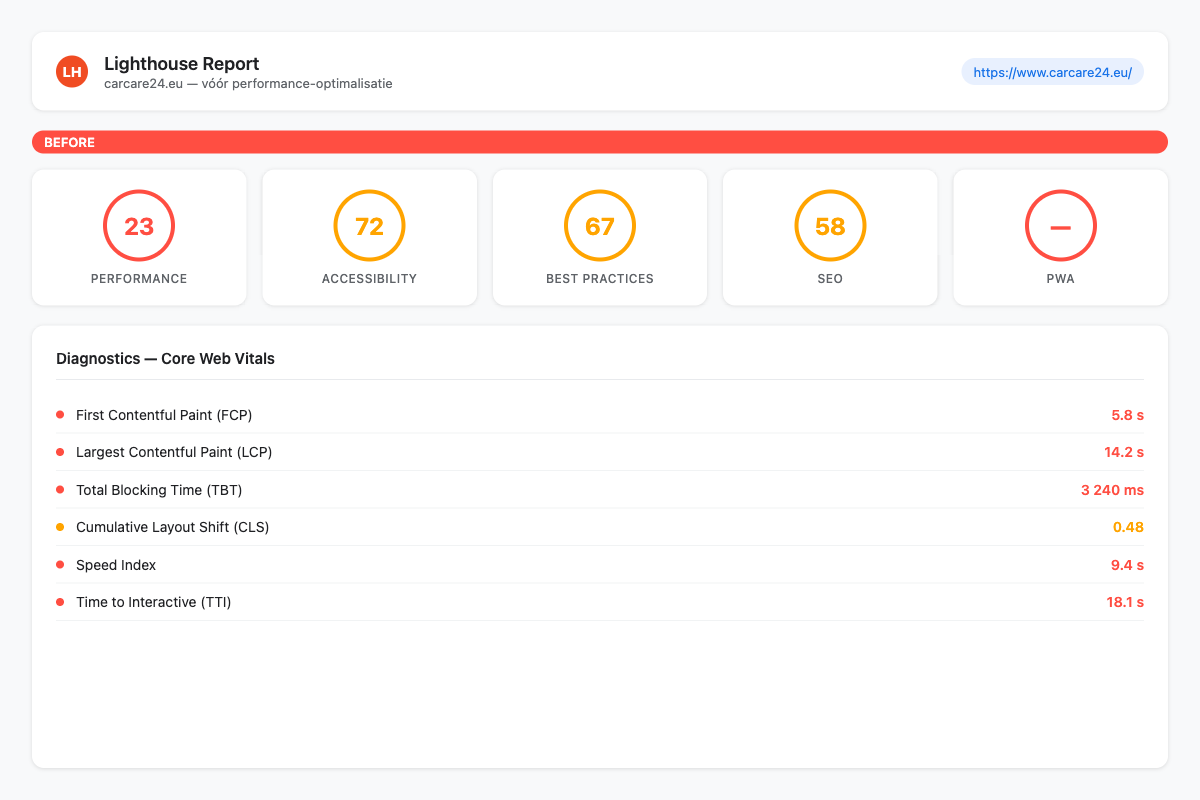
Task: Click the Speed Index value 9.4 s
Action: coord(1127,565)
